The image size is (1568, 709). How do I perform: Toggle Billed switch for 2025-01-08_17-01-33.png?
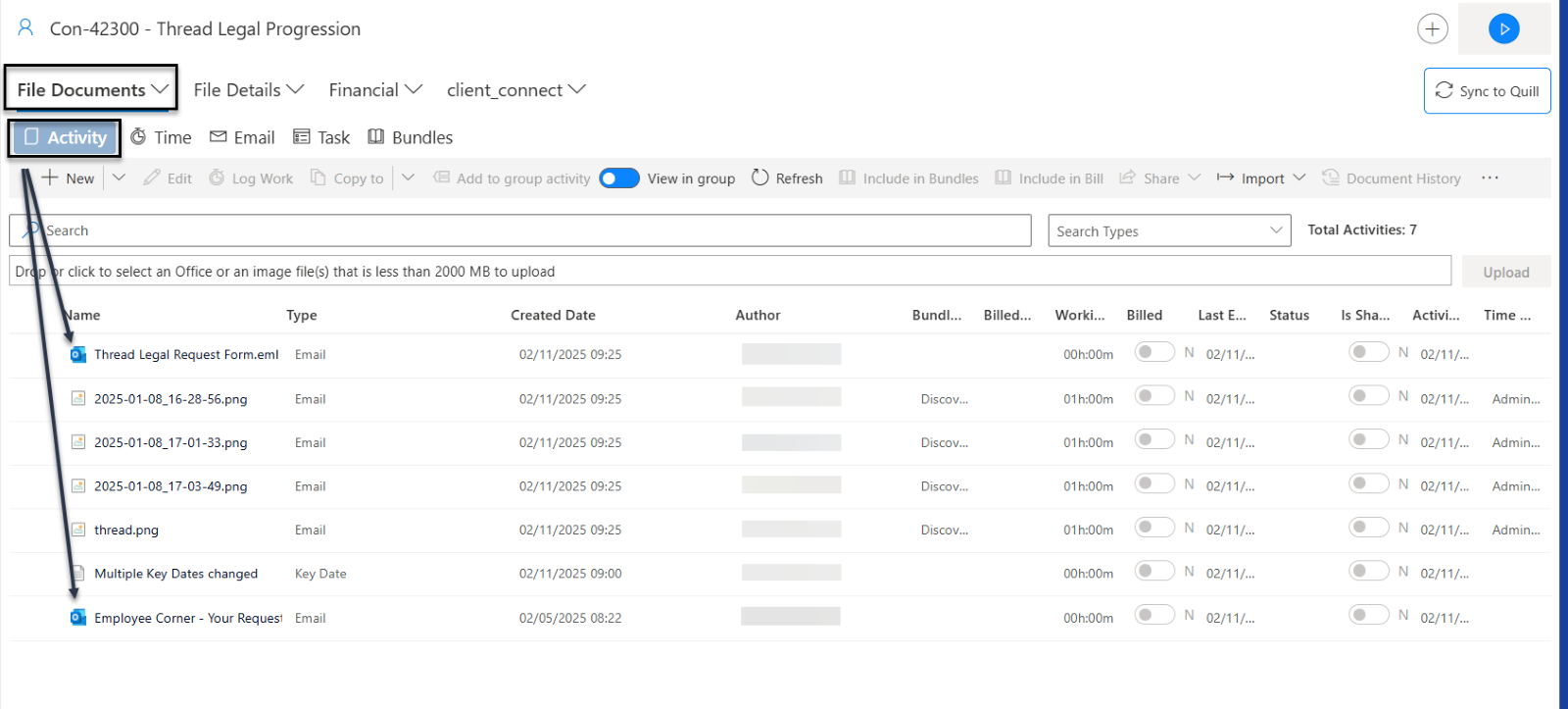(1154, 439)
